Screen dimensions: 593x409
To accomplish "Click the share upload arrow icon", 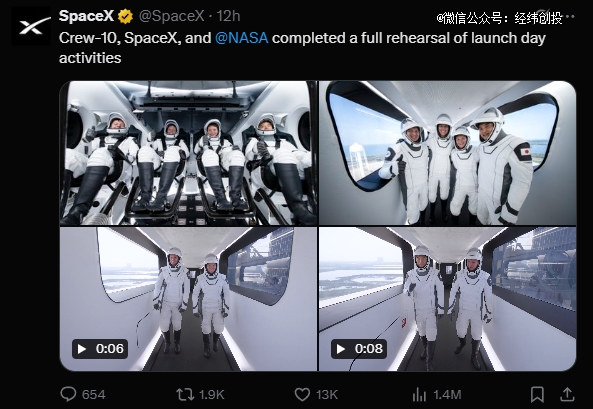I will click(x=567, y=395).
